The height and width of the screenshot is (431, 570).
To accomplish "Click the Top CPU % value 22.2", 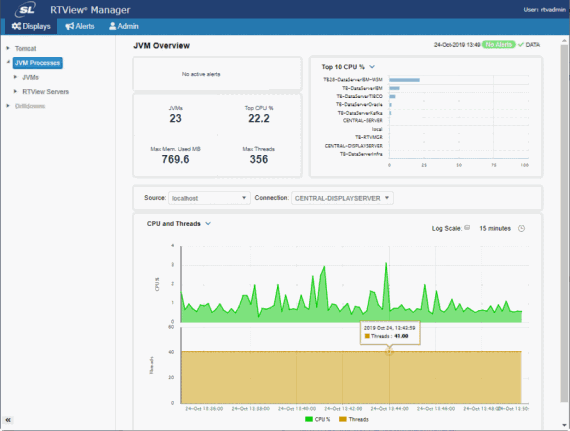I will 259,118.
